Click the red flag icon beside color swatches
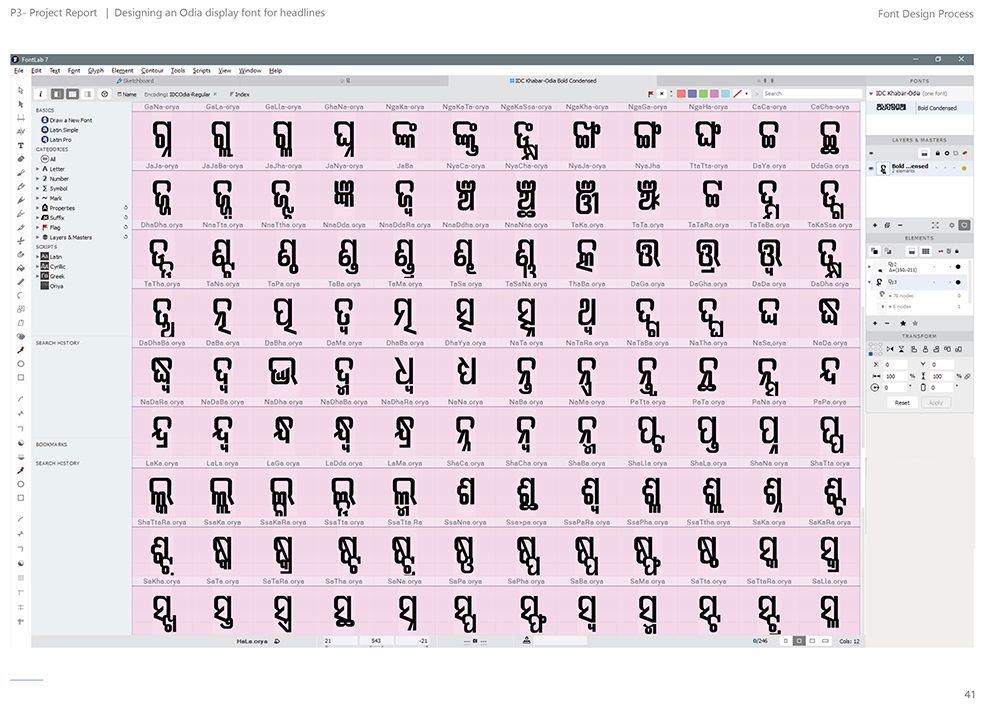The height and width of the screenshot is (707, 1000). point(651,94)
